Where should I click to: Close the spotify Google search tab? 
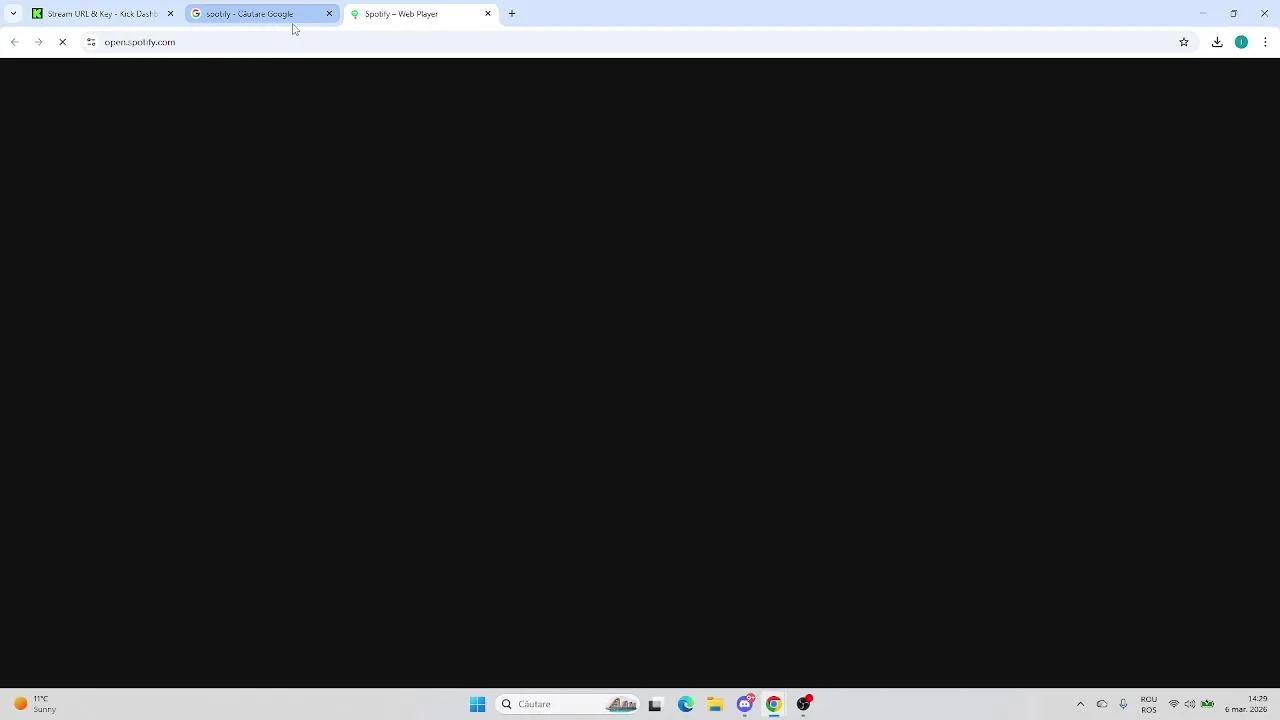click(x=329, y=14)
